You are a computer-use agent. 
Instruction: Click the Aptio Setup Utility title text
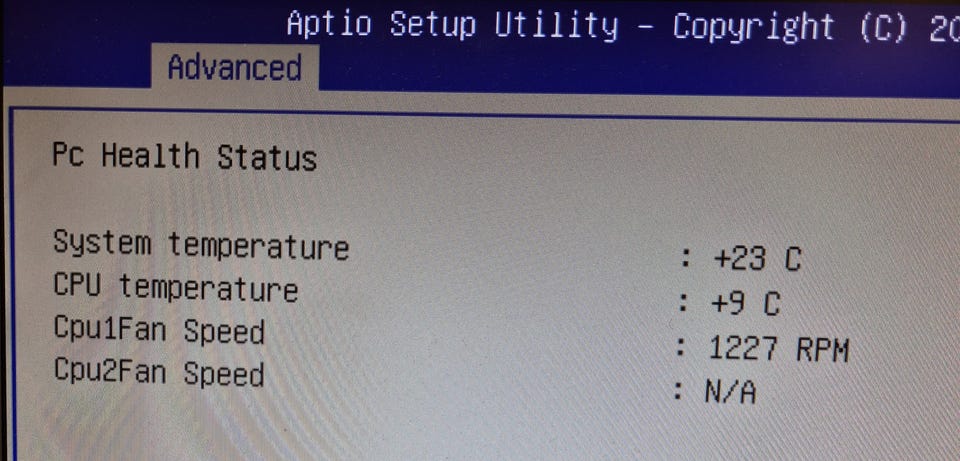tap(452, 26)
